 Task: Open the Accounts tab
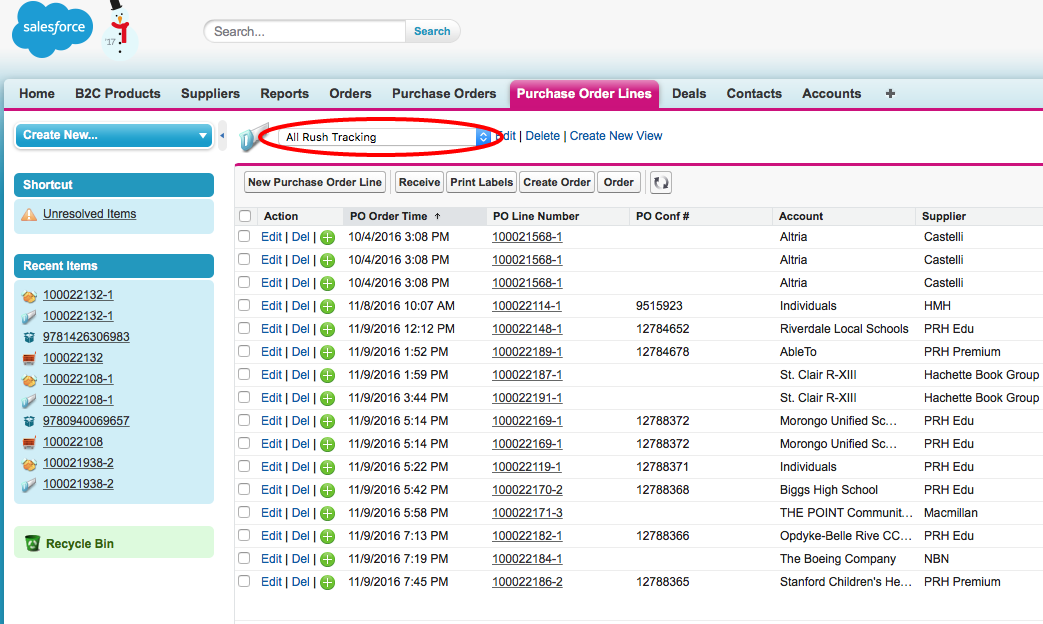tap(831, 94)
